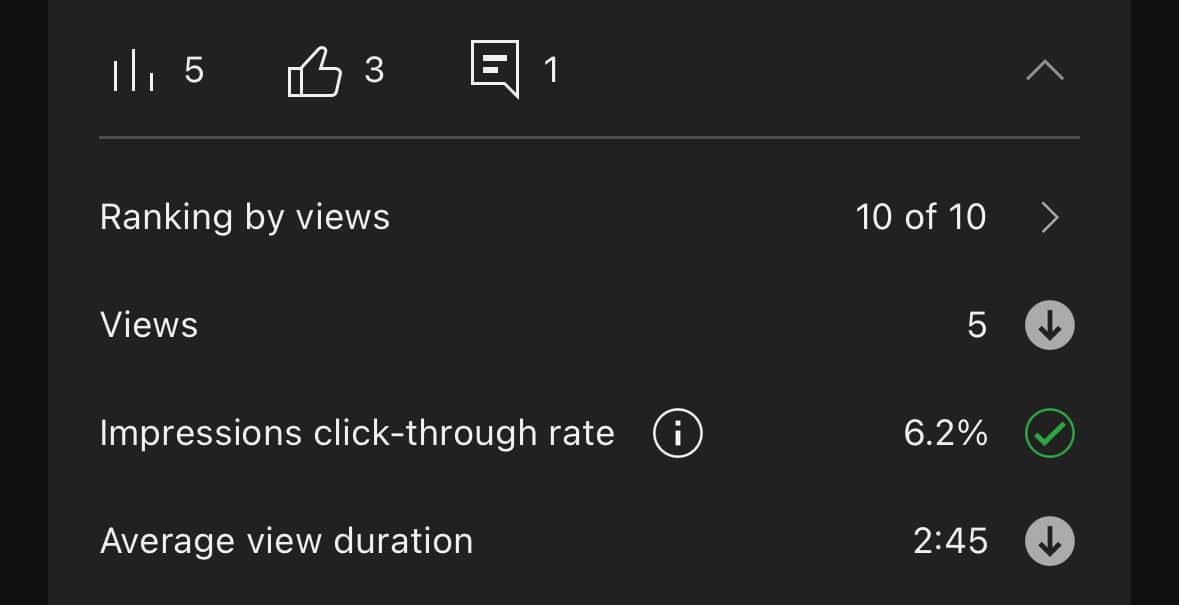Click the info icon beside click-through rate
Screen dimensions: 1179x605
click(677, 433)
